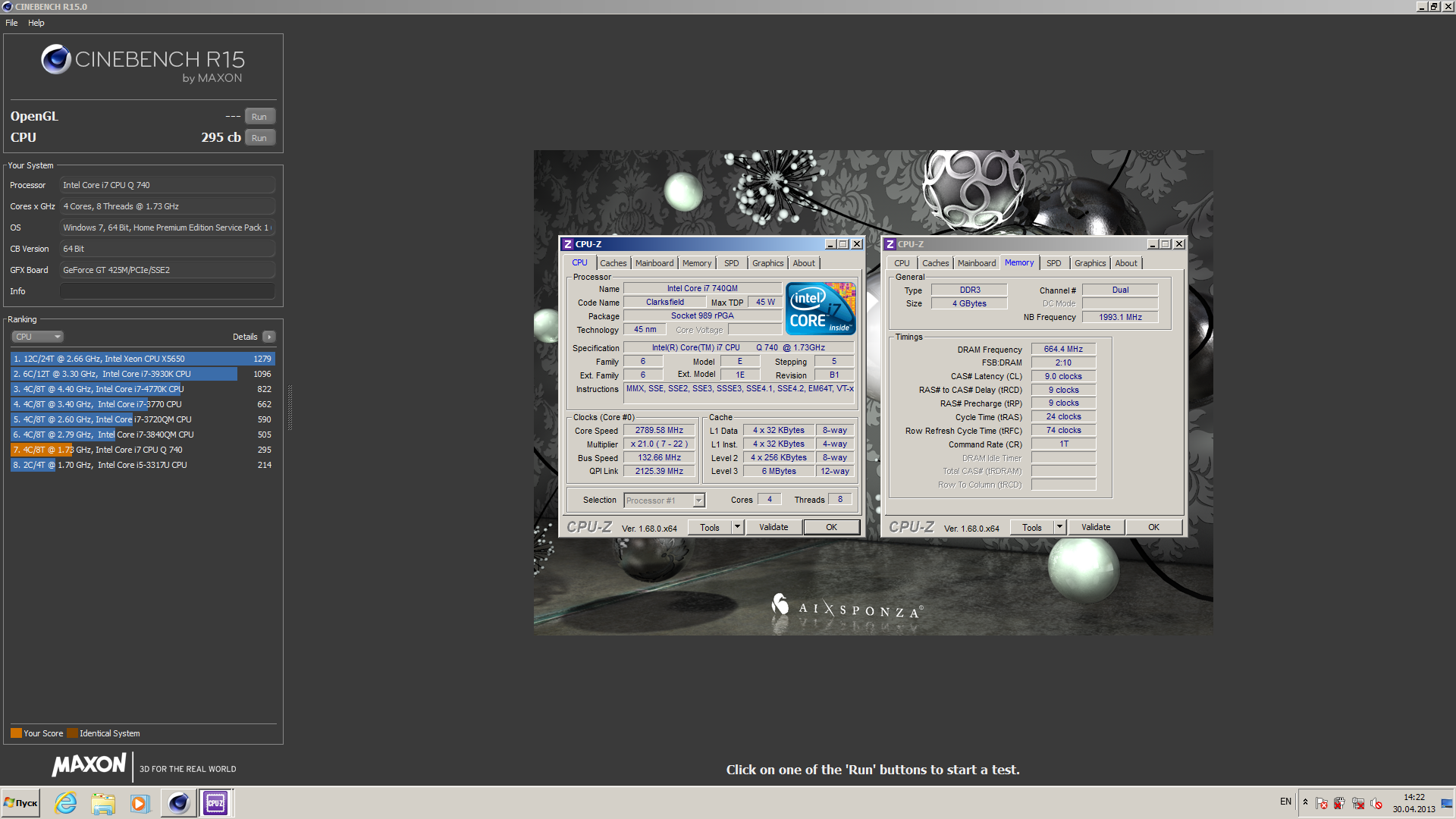Click the ranking Details arrow button
Viewport: 1456px width, 819px height.
(x=269, y=337)
